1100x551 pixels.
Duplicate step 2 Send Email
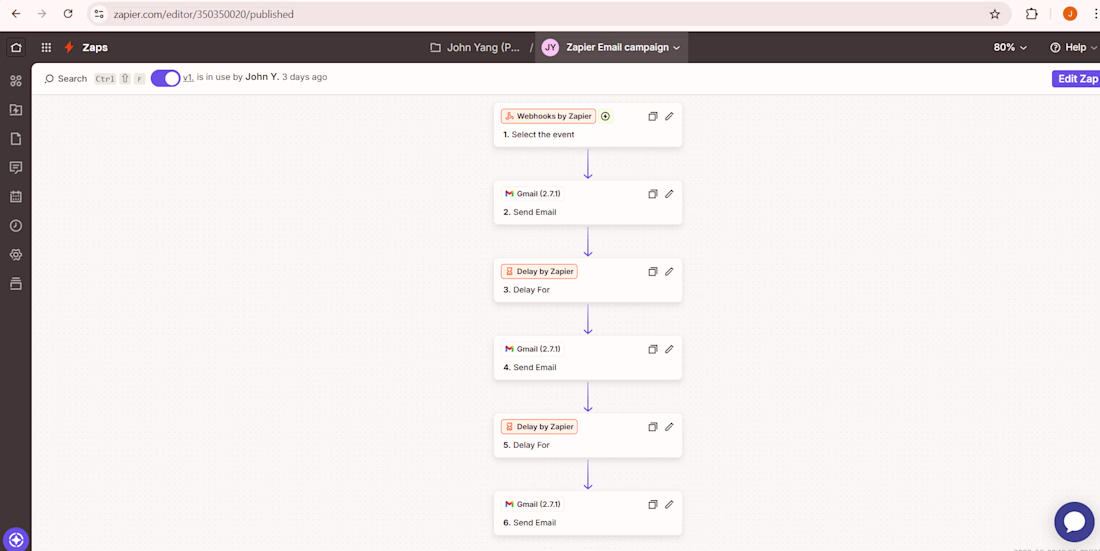[x=652, y=194]
